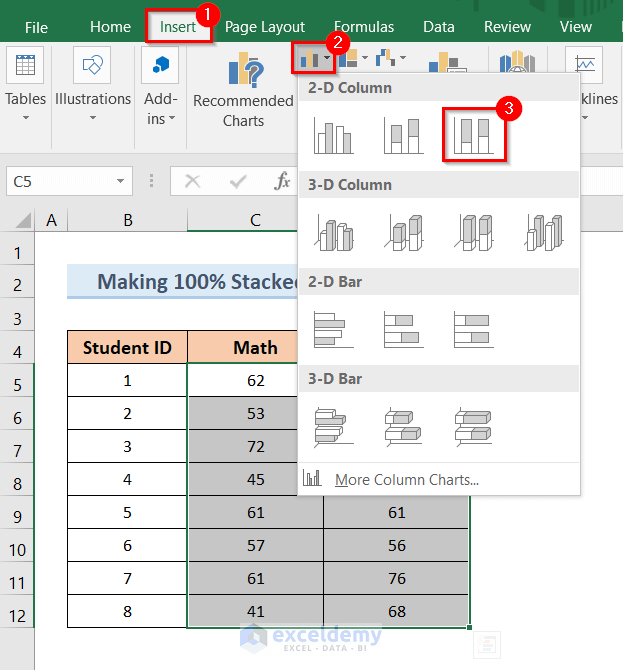Pick the 3-D 100% Stacked Column chart
The width and height of the screenshot is (623, 670).
coord(473,232)
